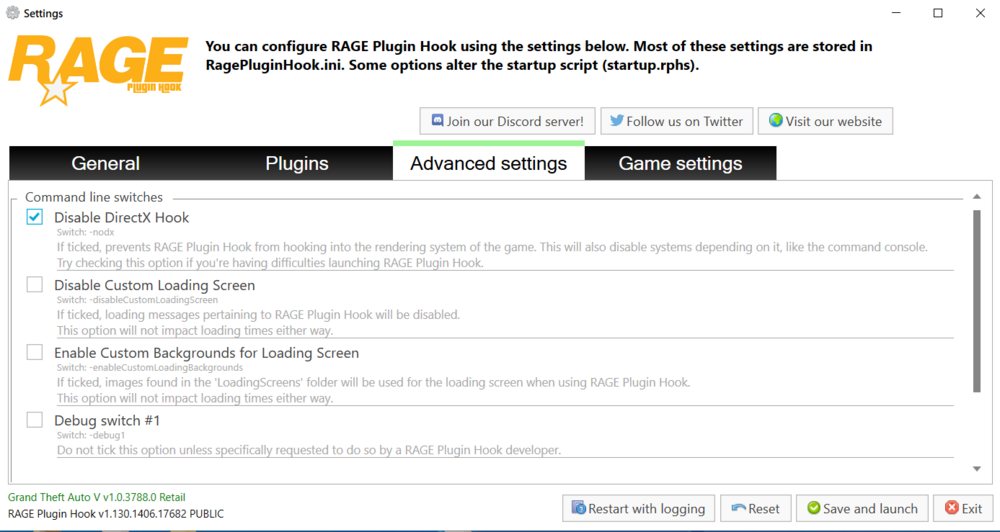Click the Twitter bird icon

pos(617,121)
